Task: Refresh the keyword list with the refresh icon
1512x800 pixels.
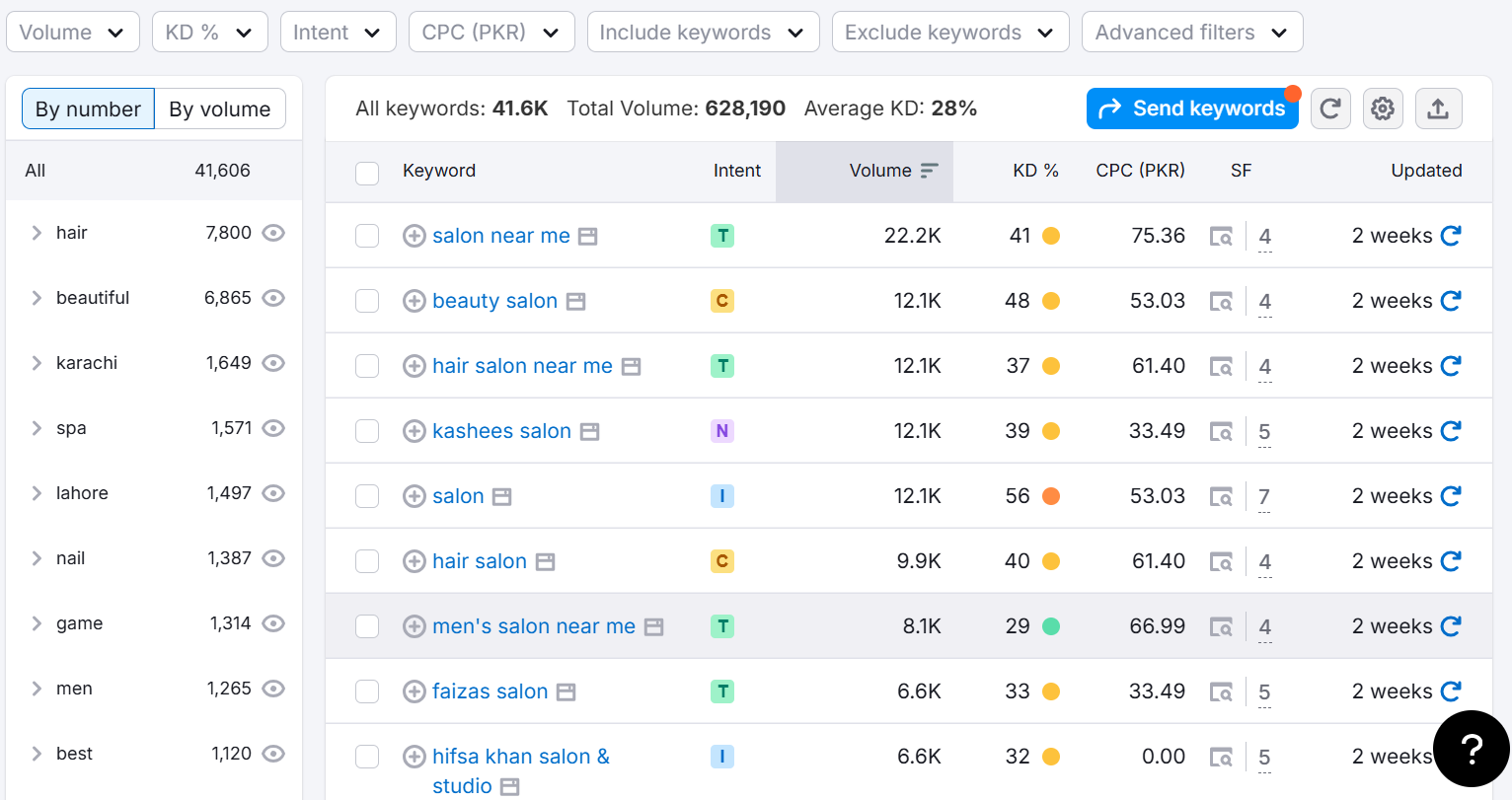Action: 1330,109
